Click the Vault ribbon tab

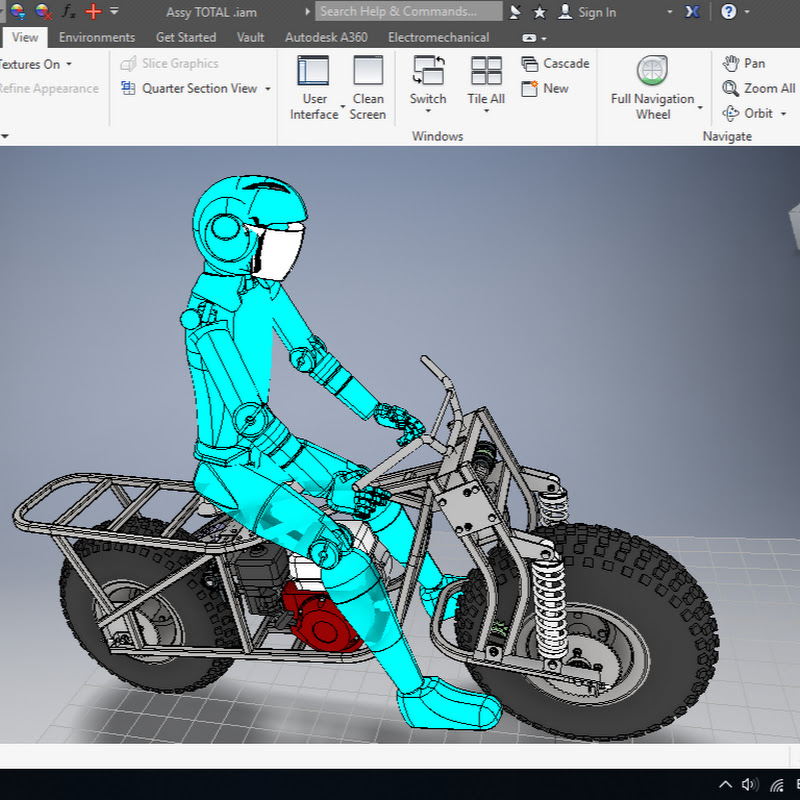tap(251, 37)
